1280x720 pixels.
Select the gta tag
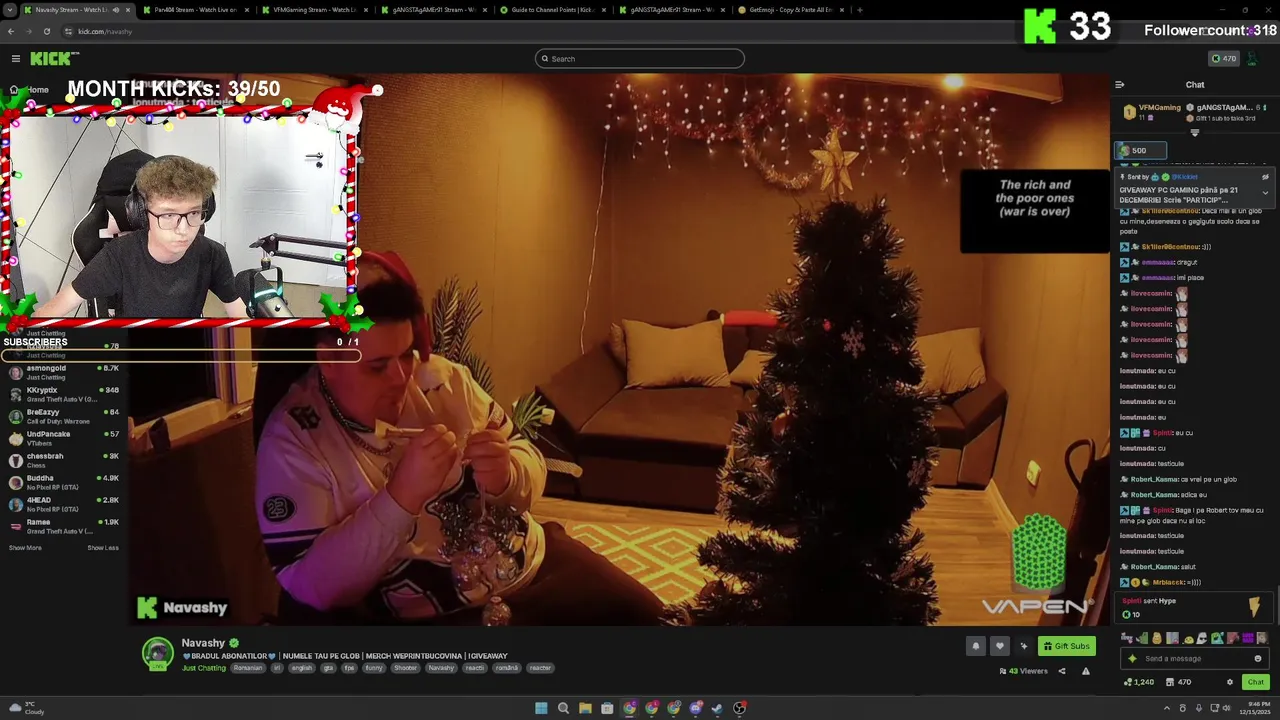click(x=328, y=668)
